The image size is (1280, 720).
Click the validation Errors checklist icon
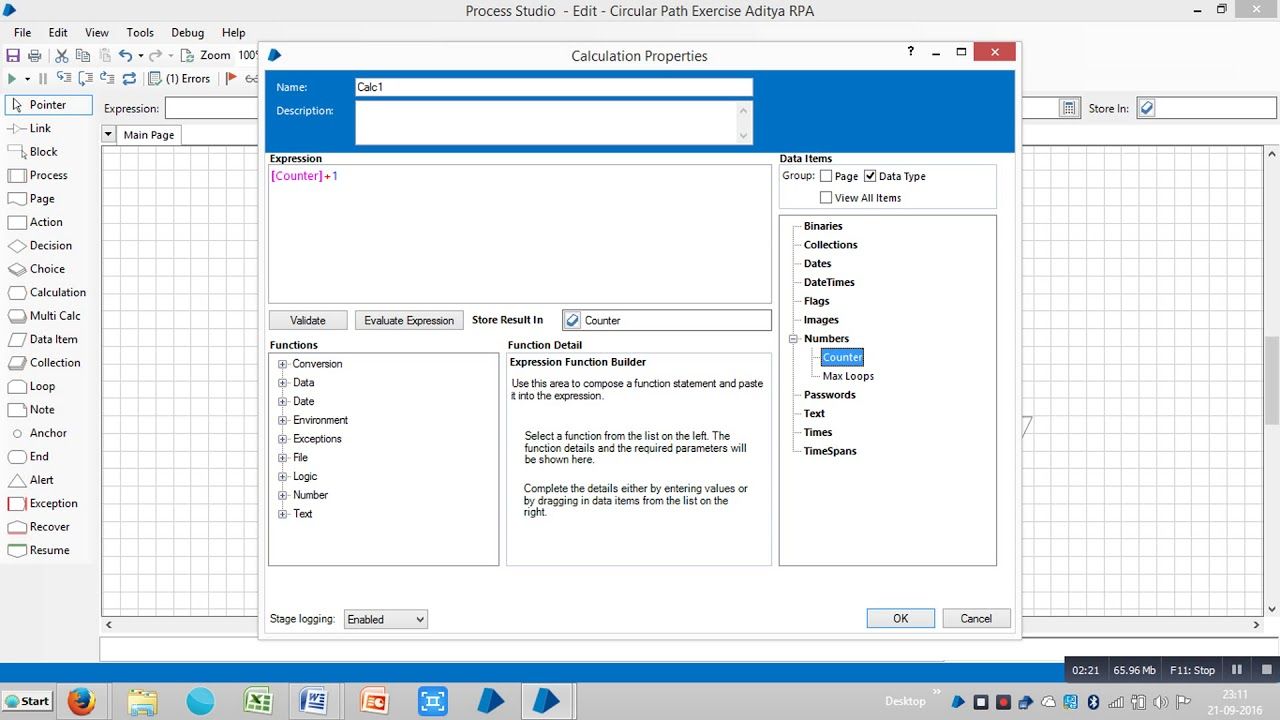[x=155, y=79]
